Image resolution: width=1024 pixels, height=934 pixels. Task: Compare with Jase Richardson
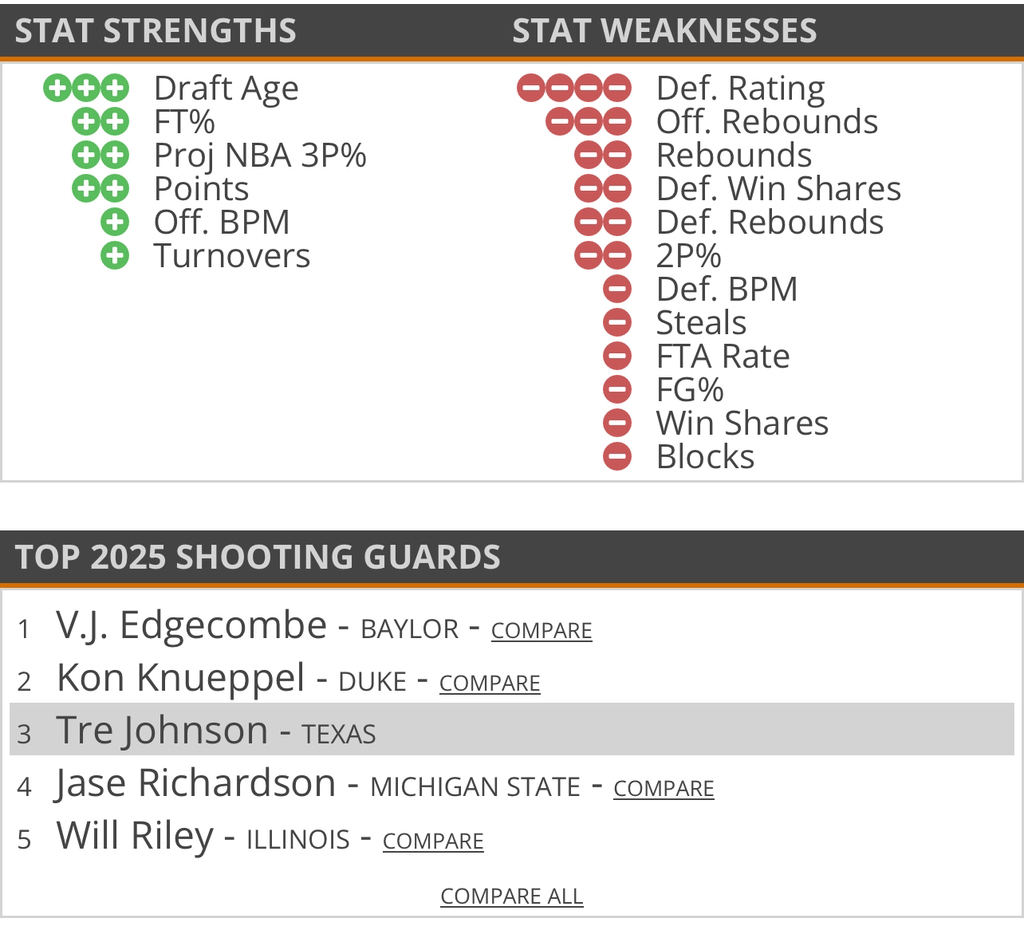point(663,789)
